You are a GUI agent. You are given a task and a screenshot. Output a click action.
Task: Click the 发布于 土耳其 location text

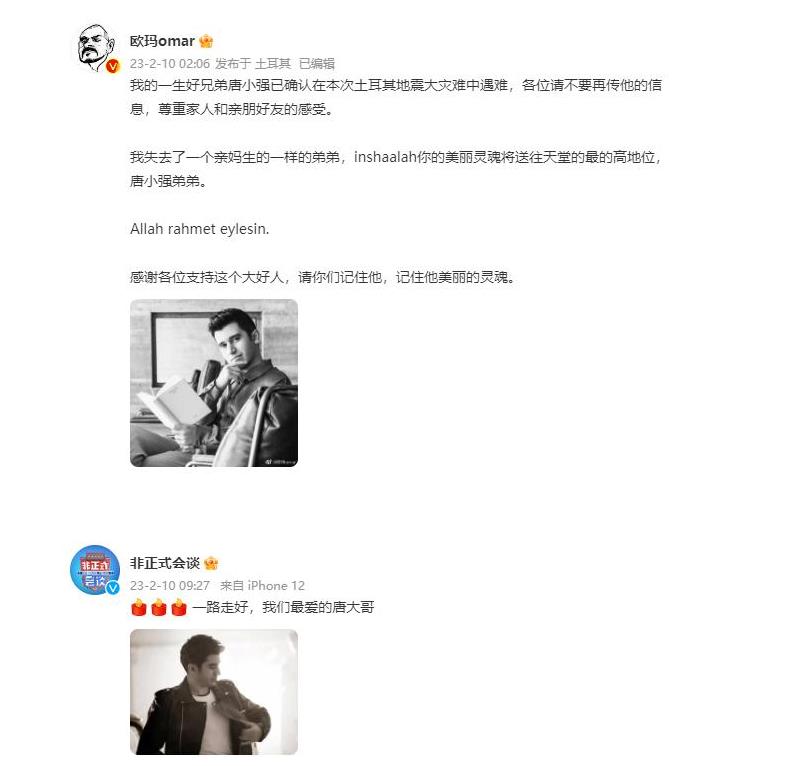253,64
